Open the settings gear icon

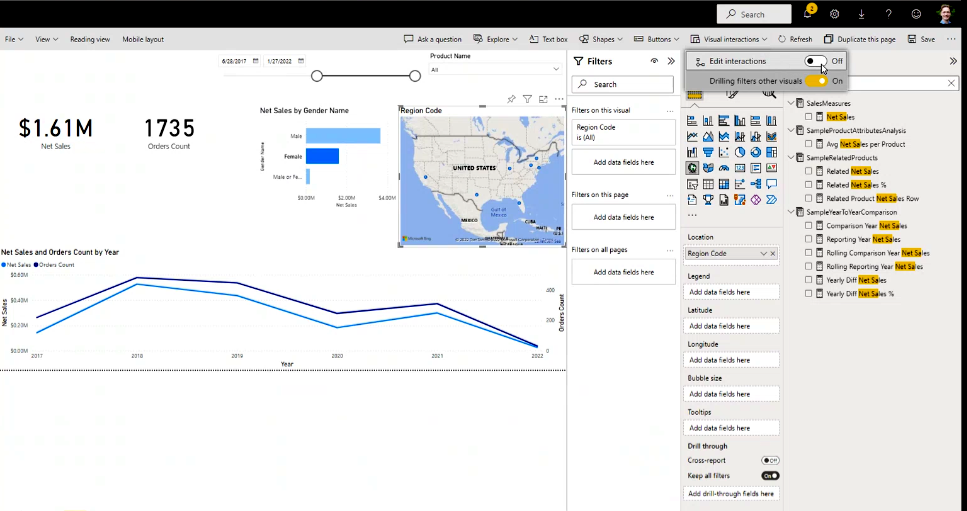(834, 14)
